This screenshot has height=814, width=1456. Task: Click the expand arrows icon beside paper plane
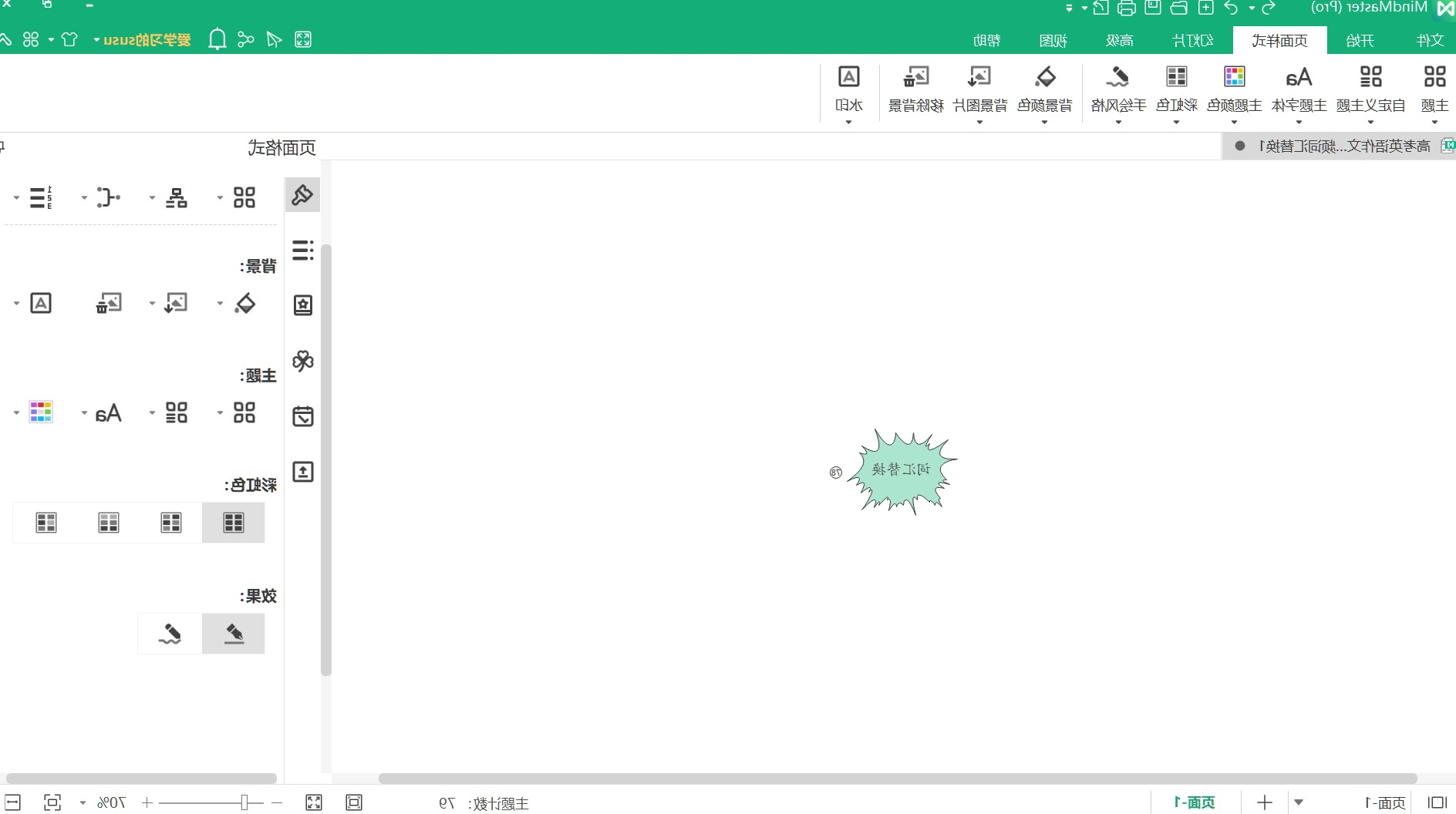click(x=303, y=39)
